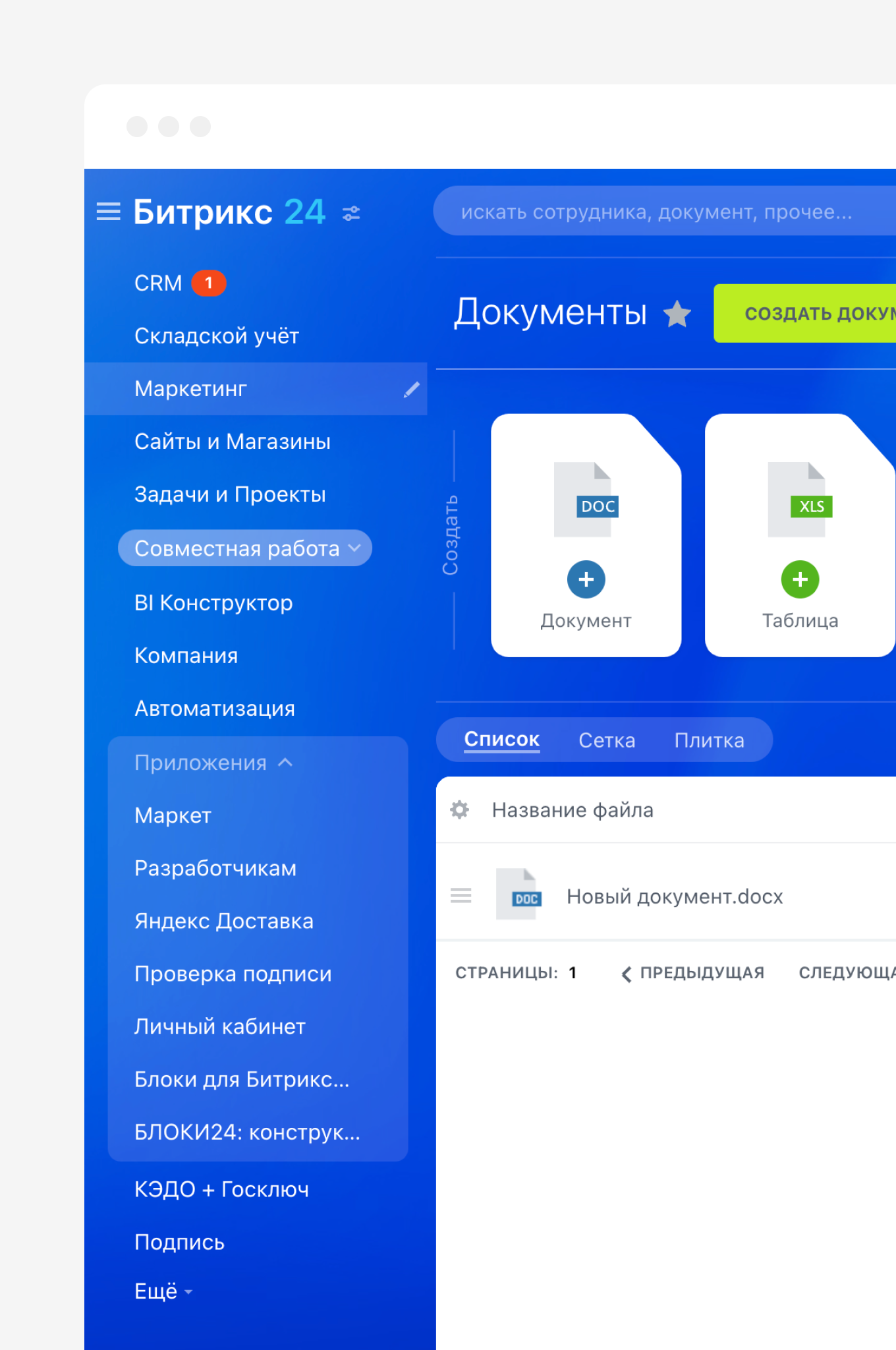
Task: Open row actions menu for Новый документ.docx
Action: (461, 896)
